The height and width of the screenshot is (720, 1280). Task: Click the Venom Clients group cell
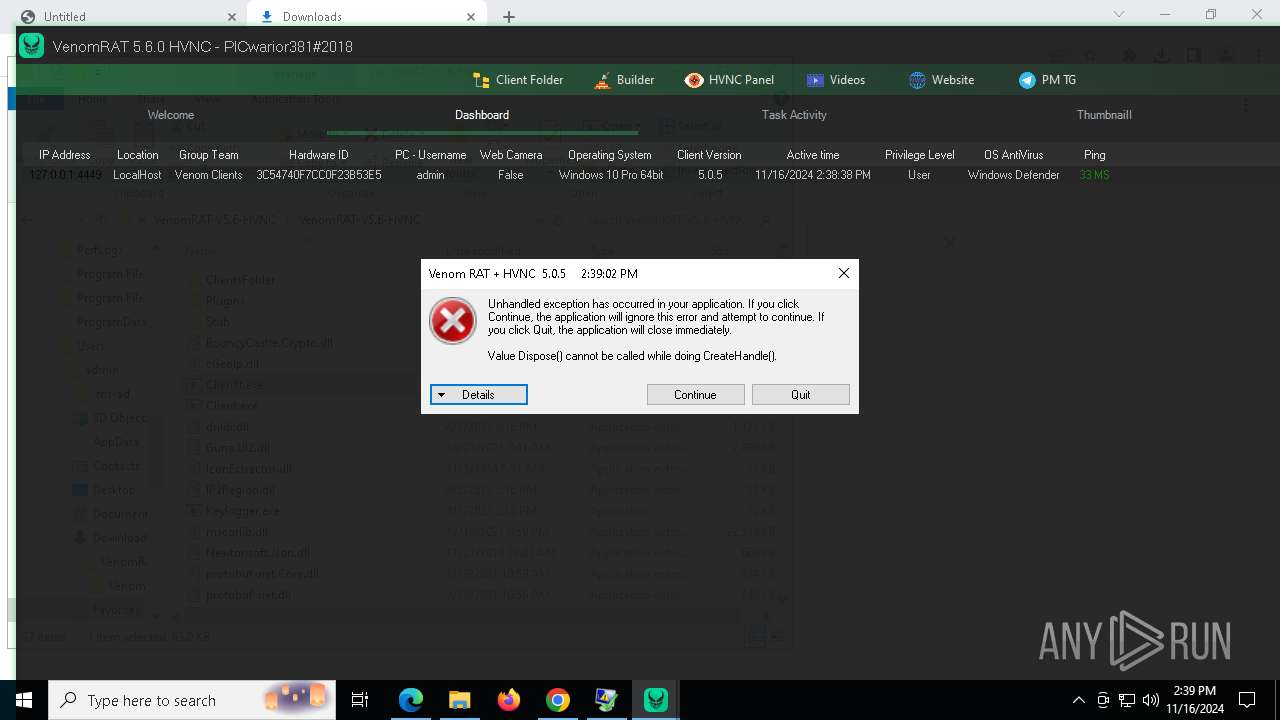[x=208, y=175]
